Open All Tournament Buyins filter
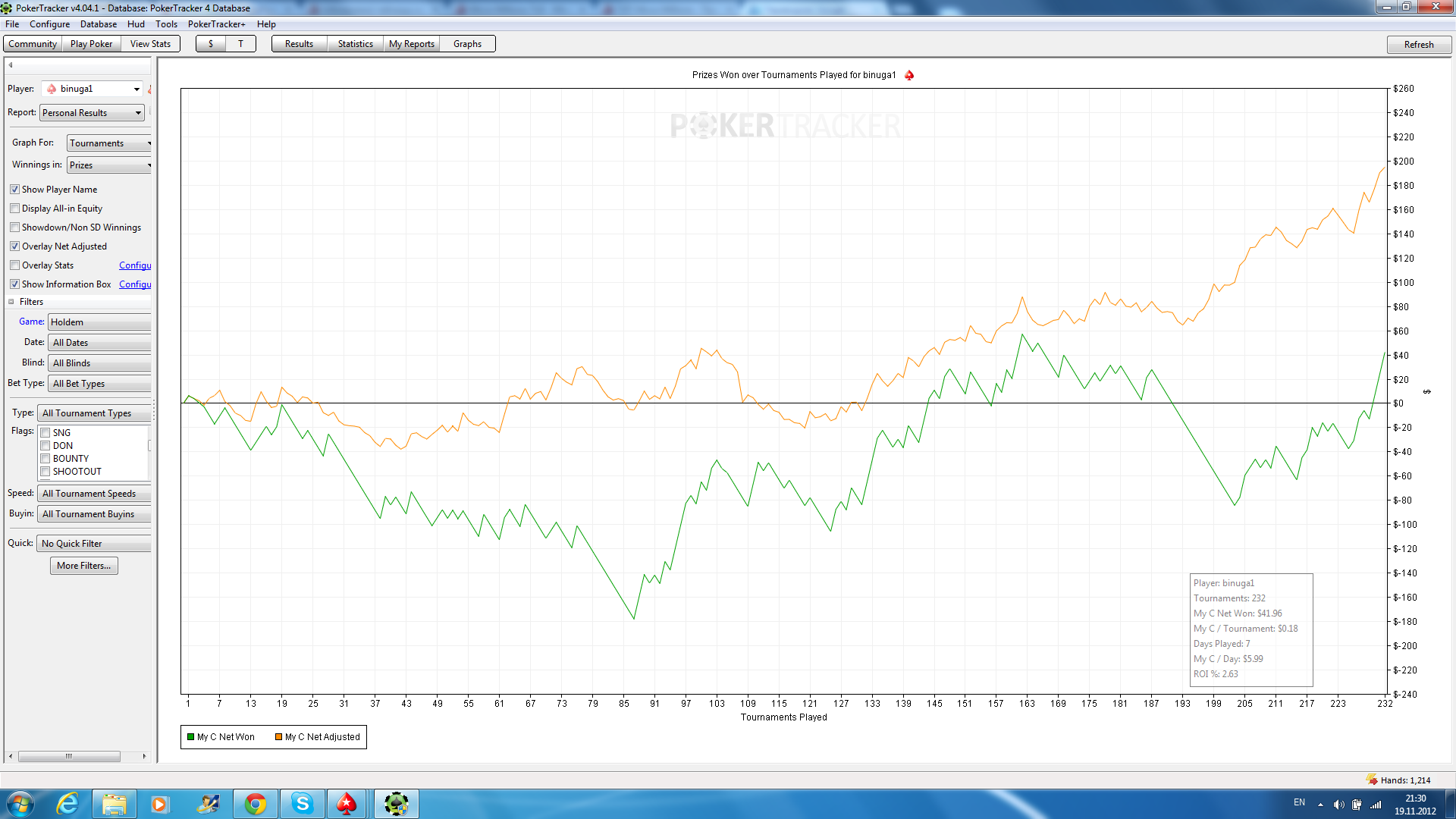The height and width of the screenshot is (819, 1456). [94, 514]
